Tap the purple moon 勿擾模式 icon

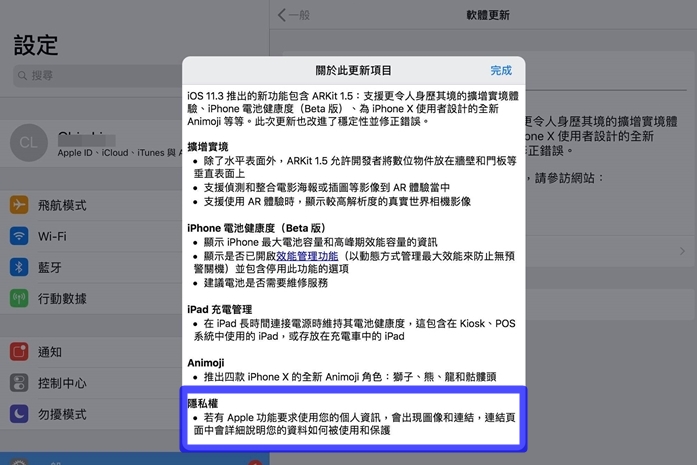(19, 414)
